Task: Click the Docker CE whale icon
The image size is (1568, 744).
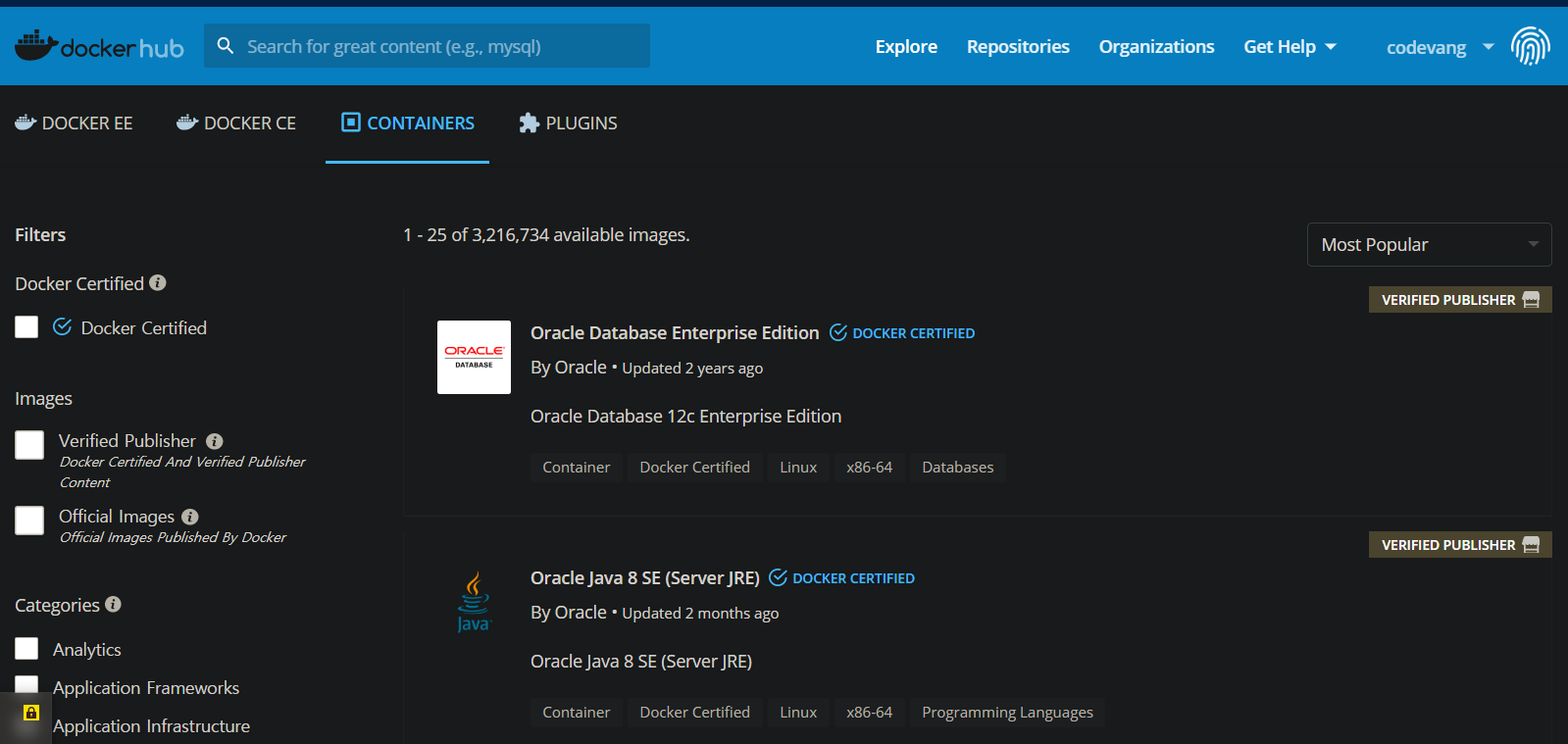Action: point(187,123)
